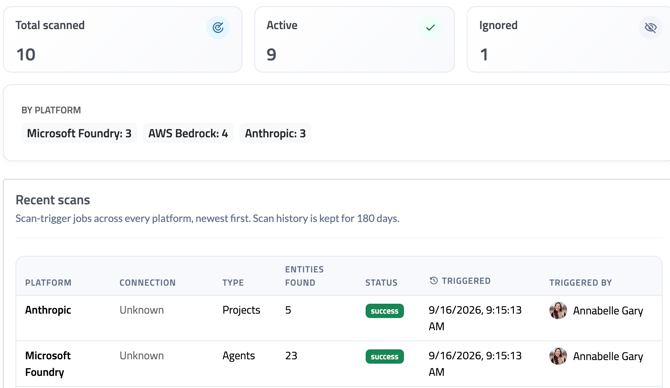Sort by the TRIGGERED column header
Screen dimensions: 670x388
tap(466, 281)
